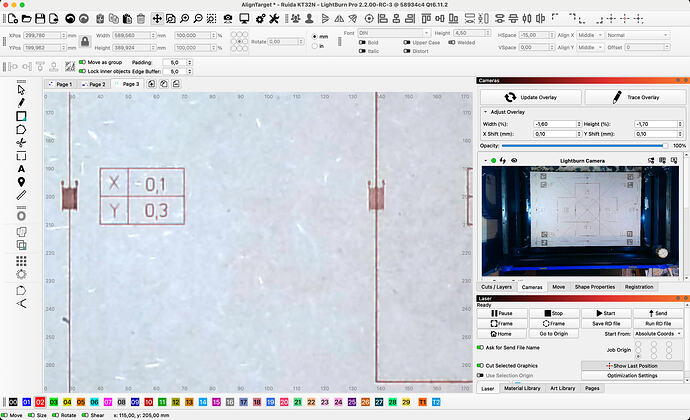Open the Preview monitor icon
The image size is (690, 420).
click(244, 18)
